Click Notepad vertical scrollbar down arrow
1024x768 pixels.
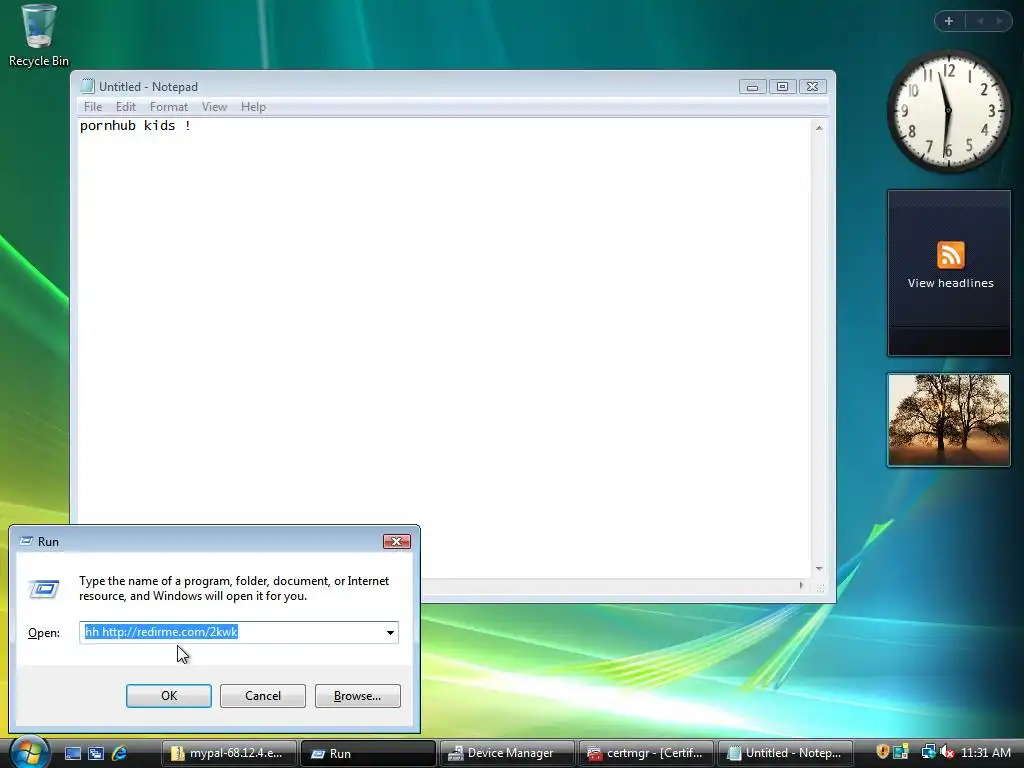(819, 569)
